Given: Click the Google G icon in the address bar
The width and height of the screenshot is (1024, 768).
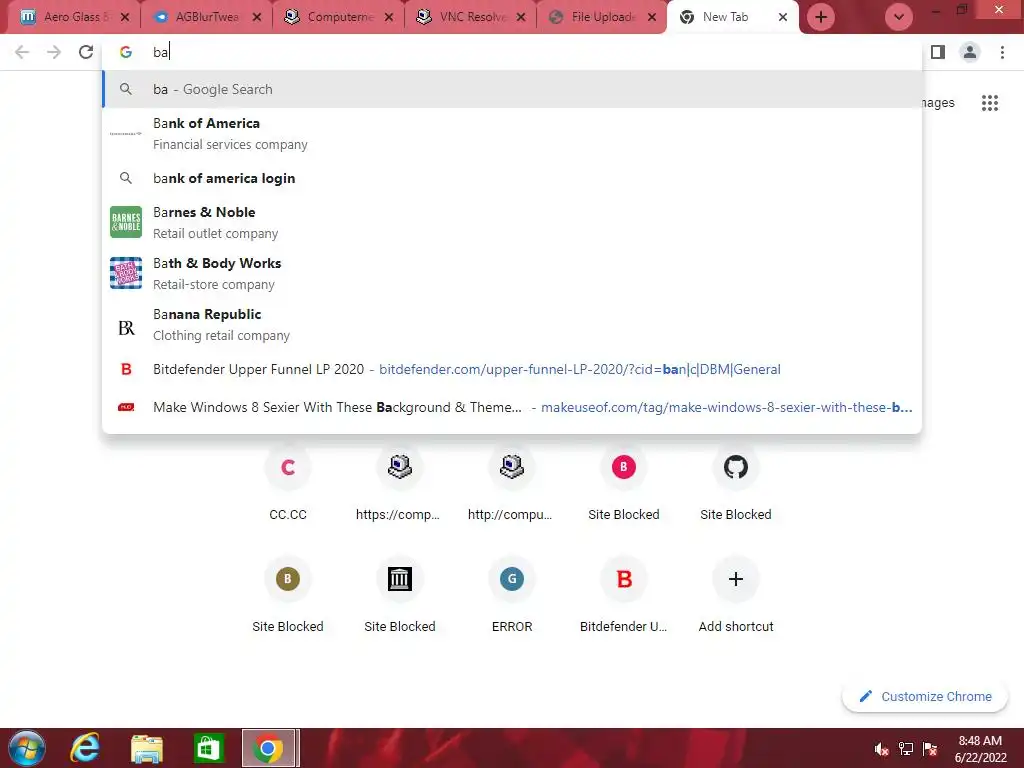Looking at the screenshot, I should click(x=126, y=52).
